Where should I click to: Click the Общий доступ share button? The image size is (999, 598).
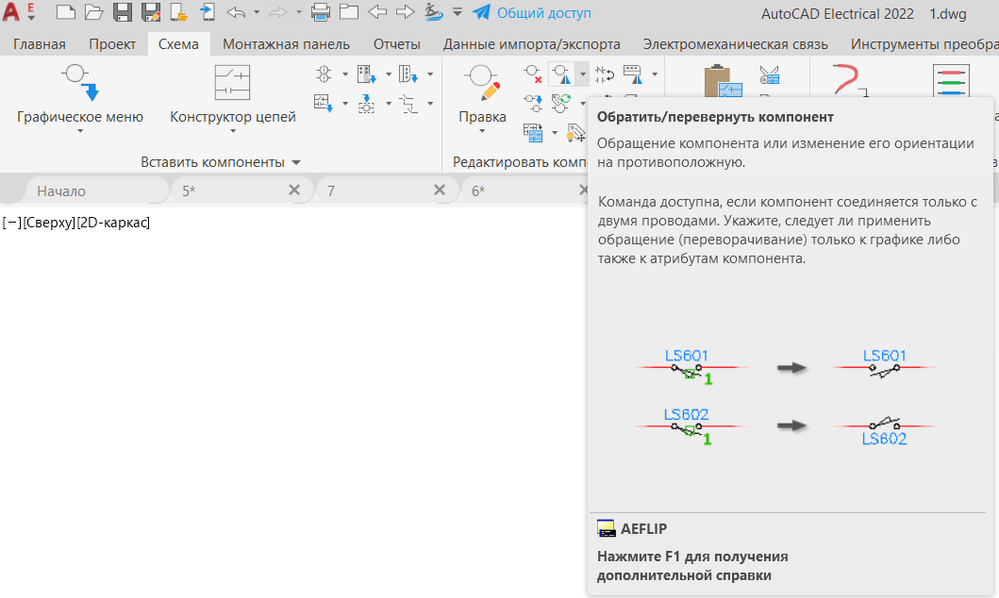click(532, 13)
